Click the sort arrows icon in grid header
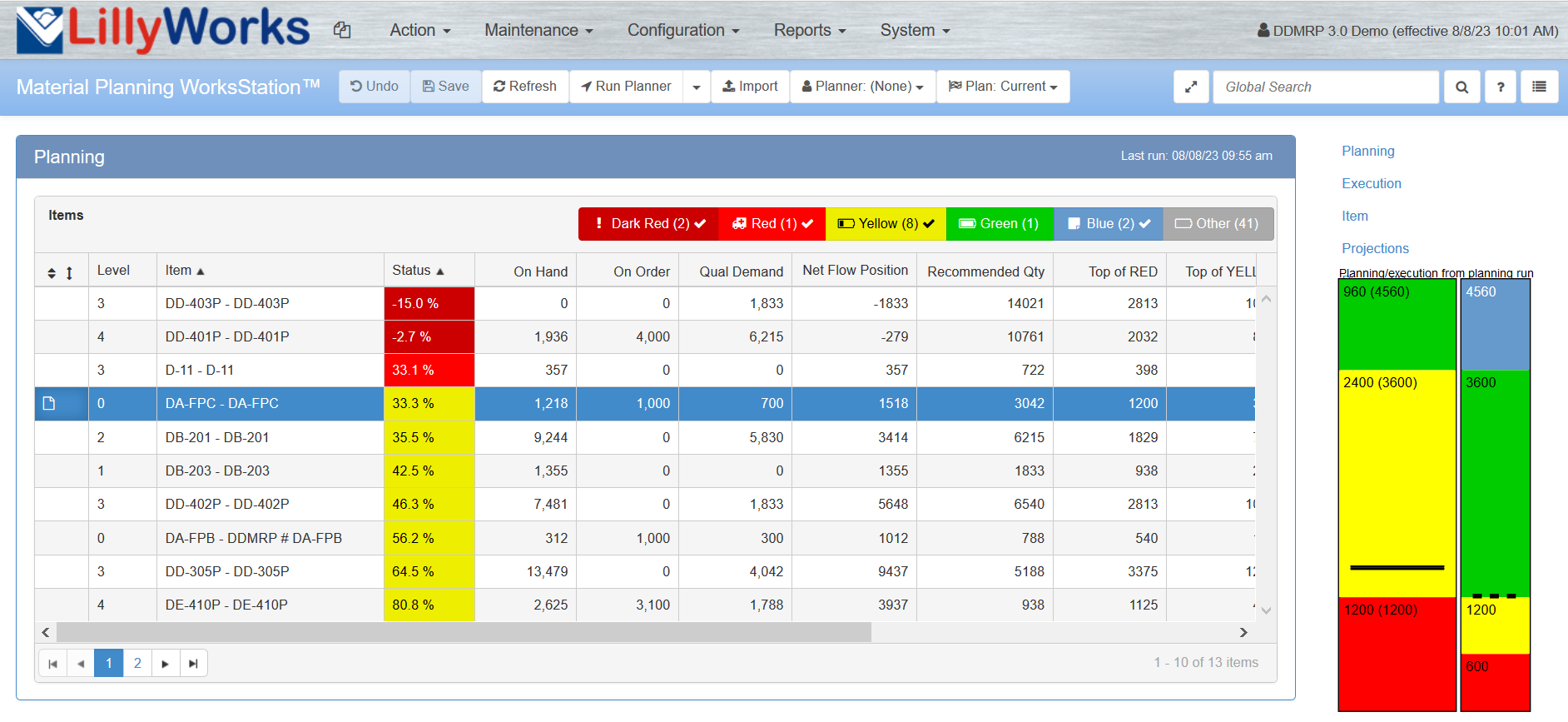 (x=52, y=273)
